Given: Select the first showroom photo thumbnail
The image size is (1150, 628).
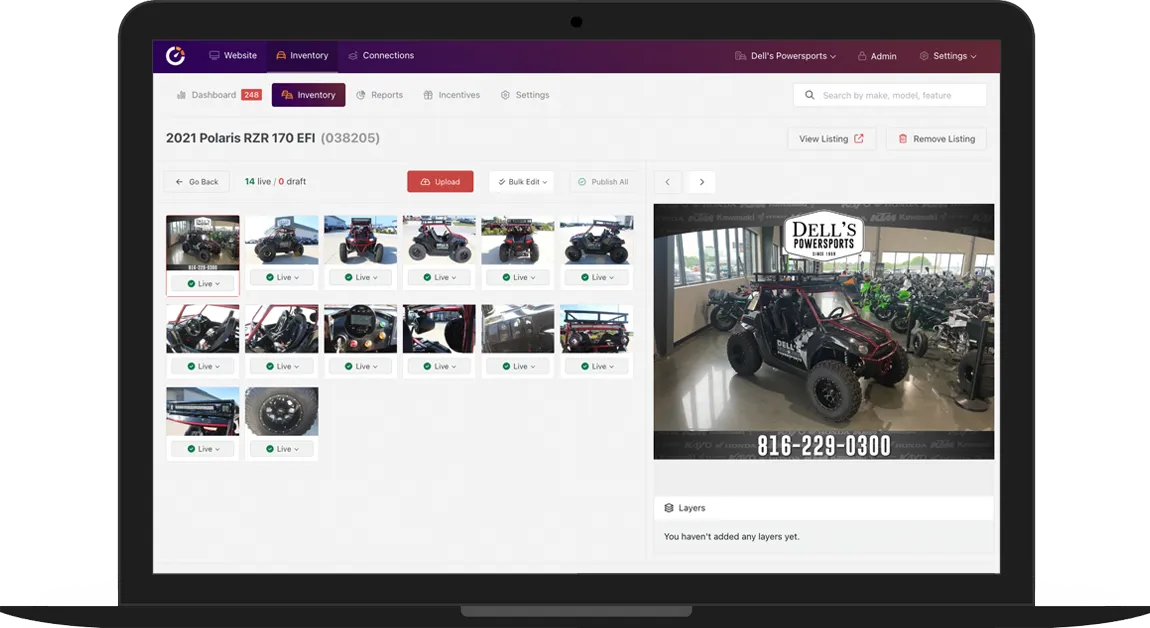Looking at the screenshot, I should click(x=202, y=243).
